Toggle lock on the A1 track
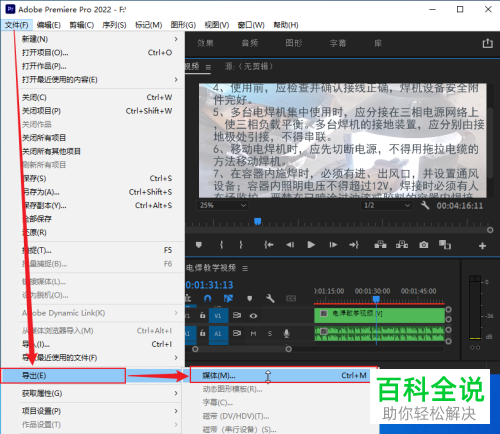The width and height of the screenshot is (500, 434). click(x=202, y=333)
